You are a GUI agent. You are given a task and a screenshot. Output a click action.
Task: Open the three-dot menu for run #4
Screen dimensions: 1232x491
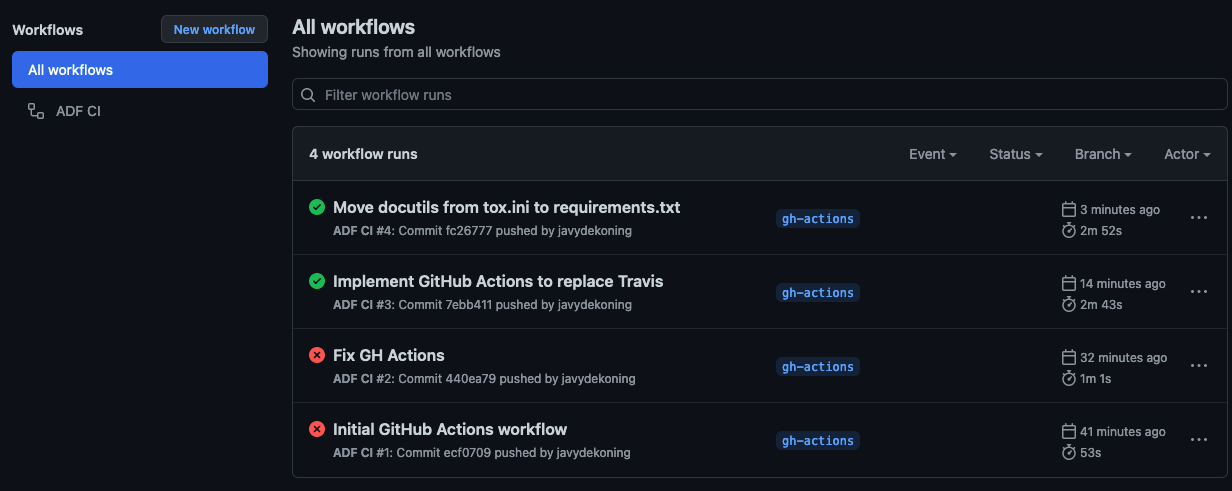click(1198, 218)
